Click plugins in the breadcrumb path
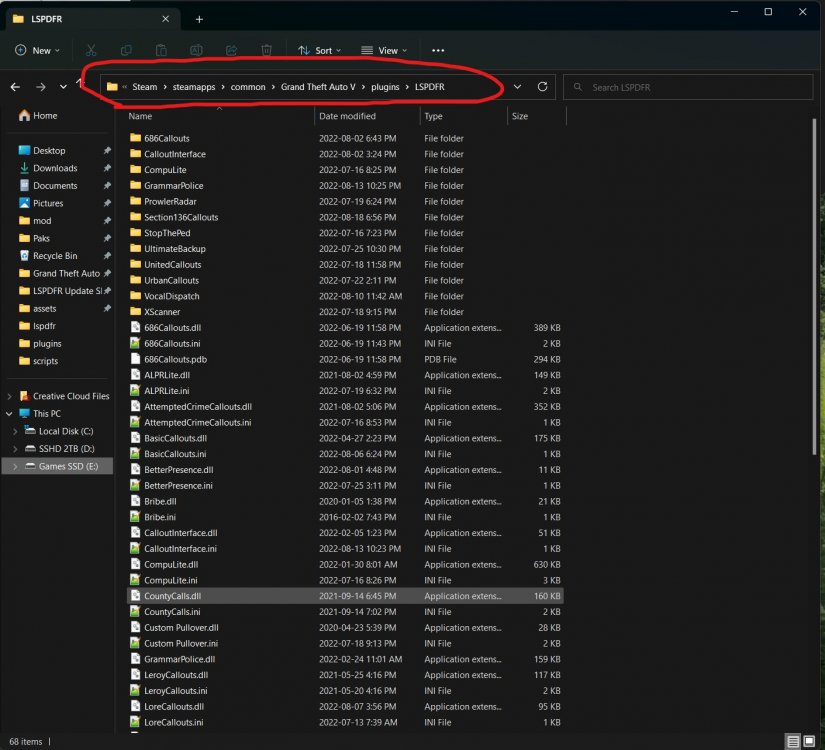The height and width of the screenshot is (750, 825). [x=385, y=87]
